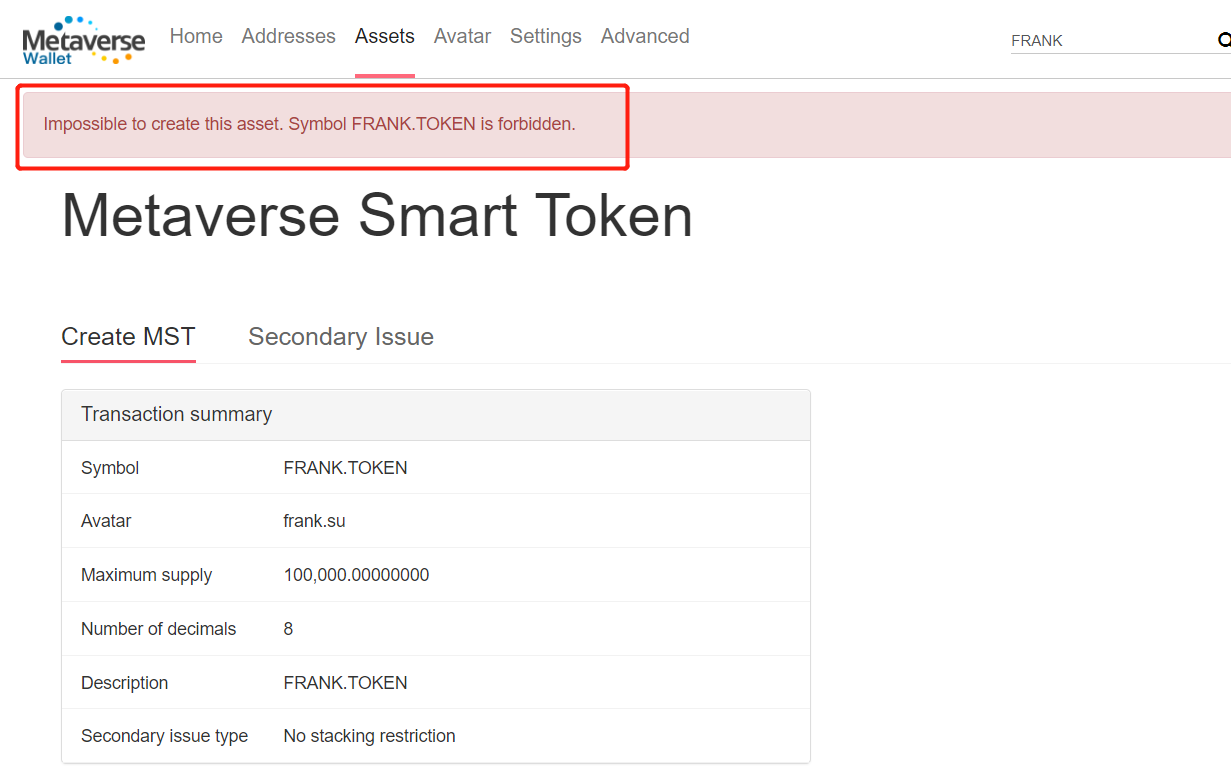Click the No stacking restriction value

pyautogui.click(x=370, y=736)
